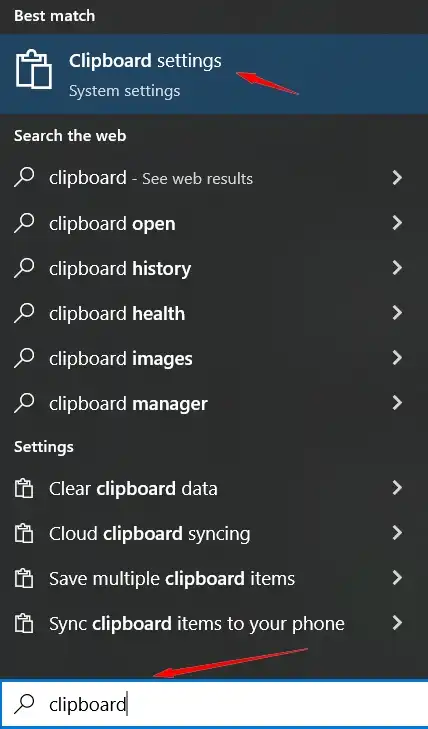This screenshot has width=428, height=729.
Task: Click the magnifier icon in the search box
Action: coord(24,704)
